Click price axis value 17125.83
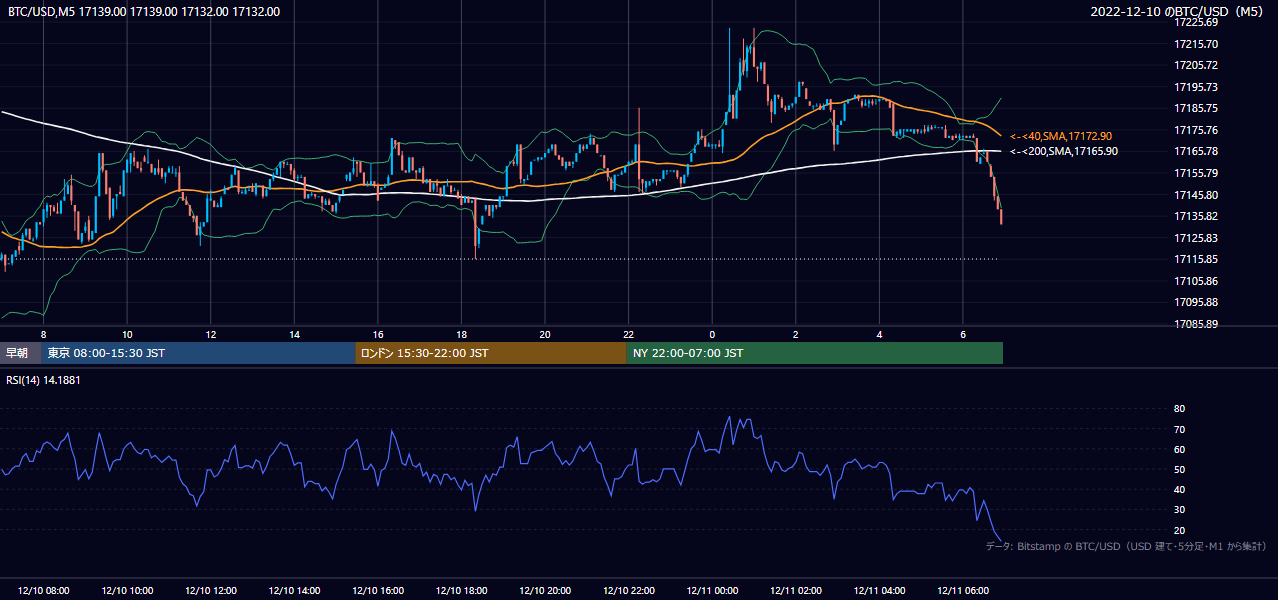The width and height of the screenshot is (1278, 600). [x=1196, y=238]
